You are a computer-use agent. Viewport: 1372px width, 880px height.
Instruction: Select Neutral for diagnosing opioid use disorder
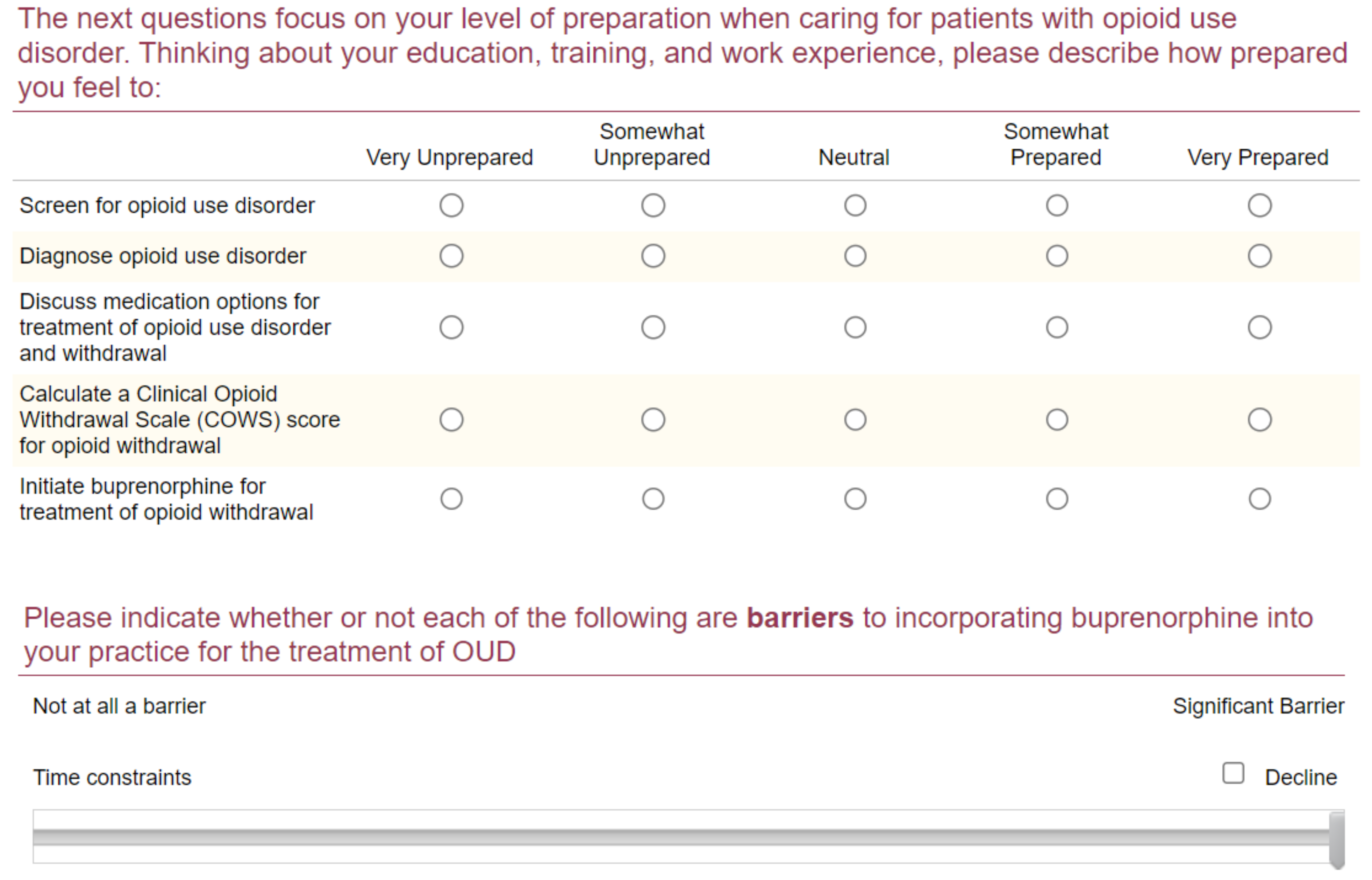[855, 256]
